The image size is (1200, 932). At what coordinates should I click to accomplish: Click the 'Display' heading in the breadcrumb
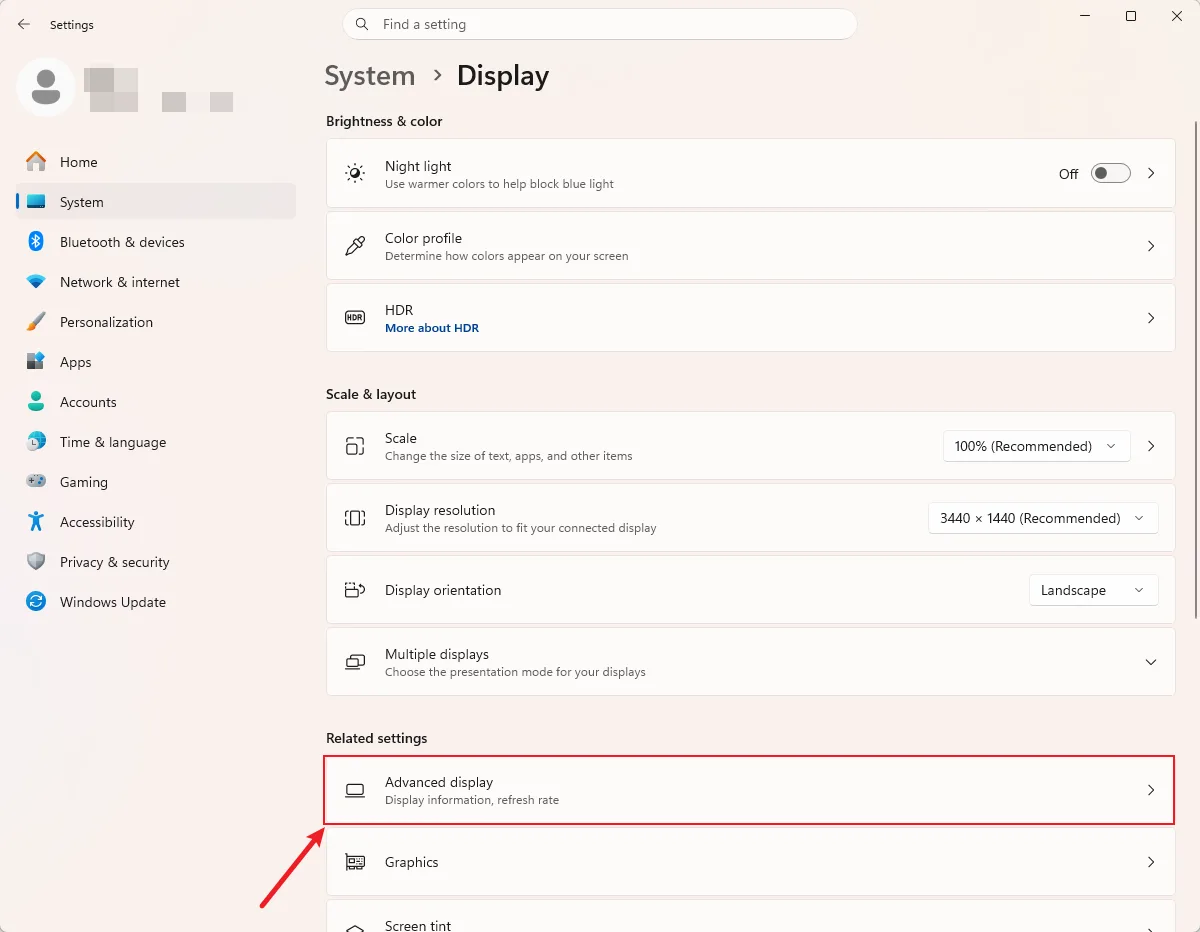coord(503,76)
